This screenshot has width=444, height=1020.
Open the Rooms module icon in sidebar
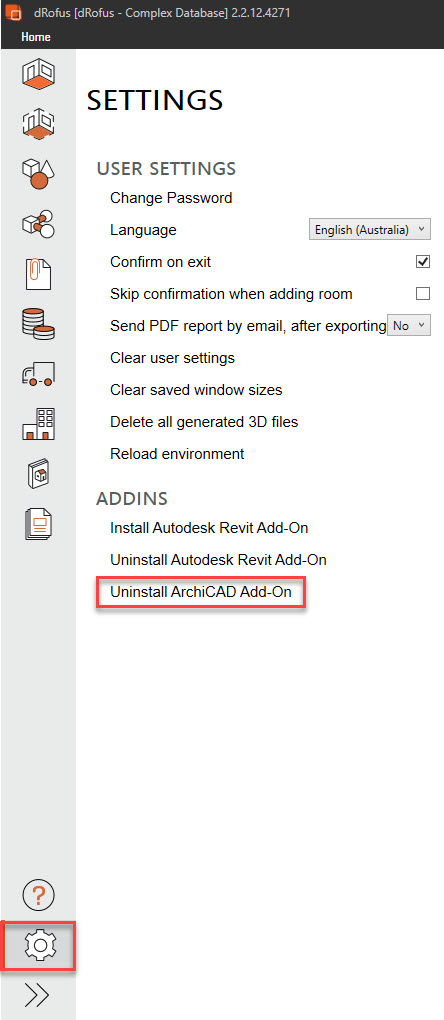click(38, 74)
